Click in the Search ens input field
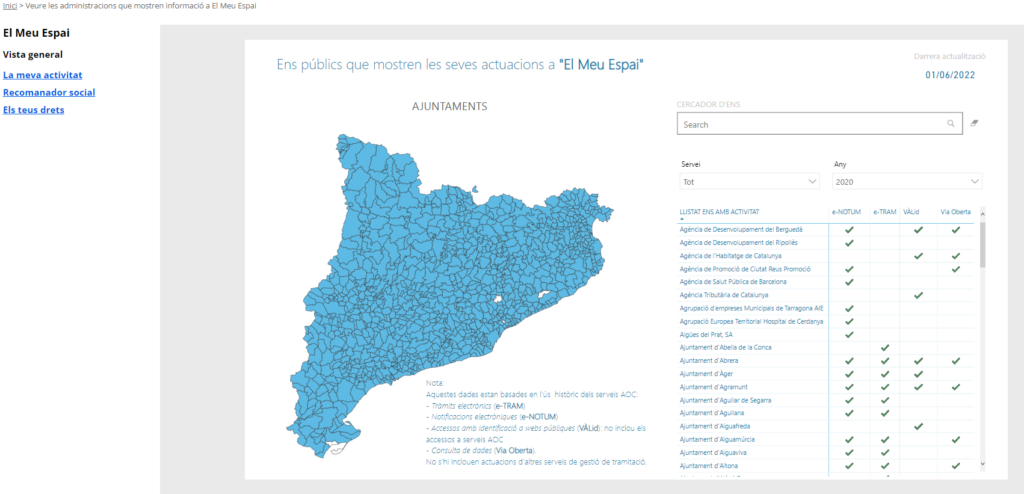The width and height of the screenshot is (1024, 494). pos(810,124)
